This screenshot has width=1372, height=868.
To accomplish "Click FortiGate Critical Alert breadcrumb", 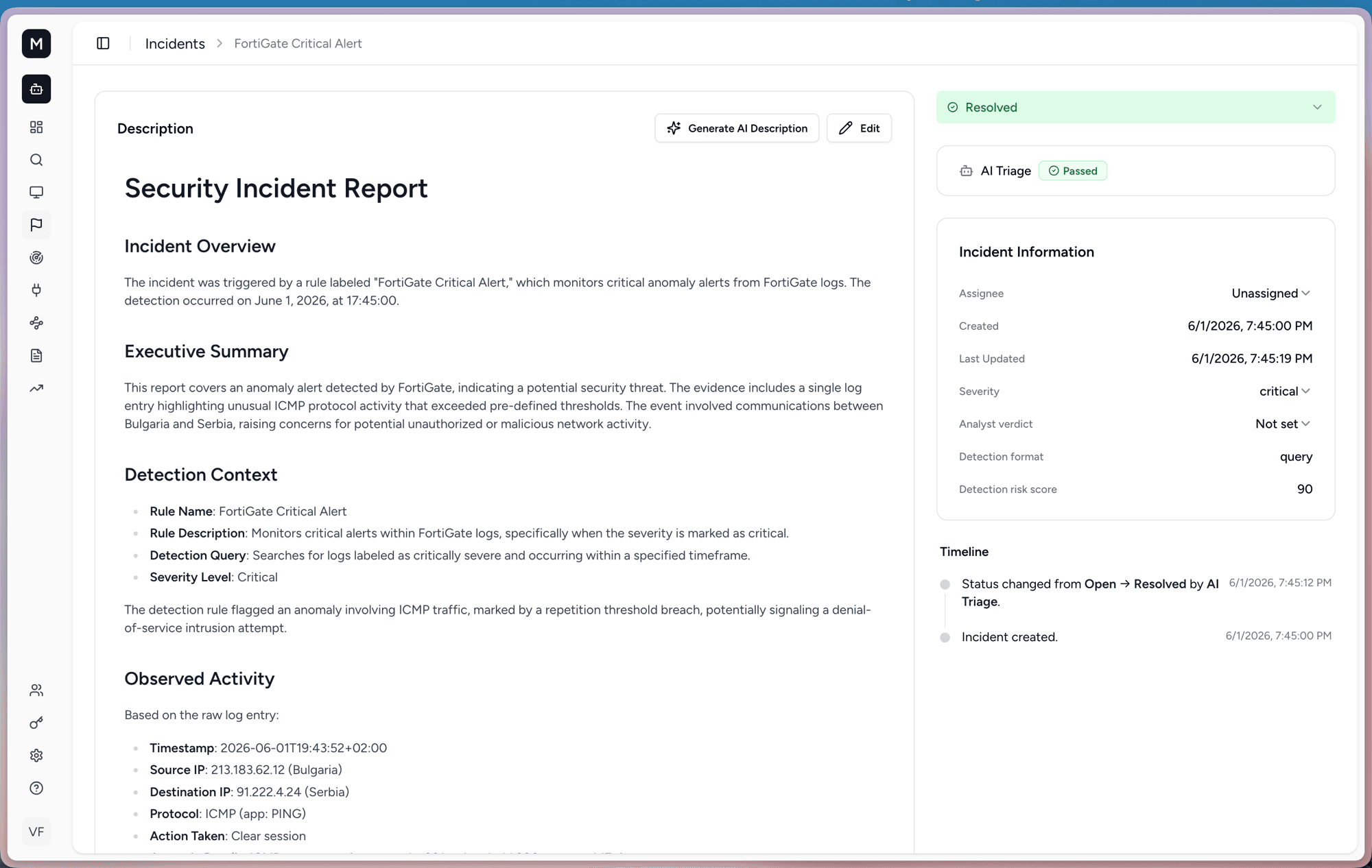I will [298, 43].
